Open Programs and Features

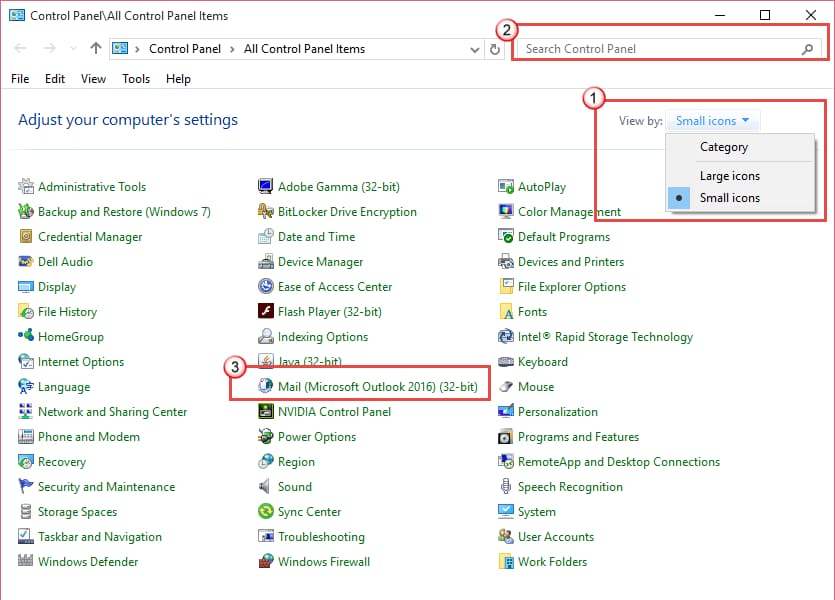click(x=578, y=437)
